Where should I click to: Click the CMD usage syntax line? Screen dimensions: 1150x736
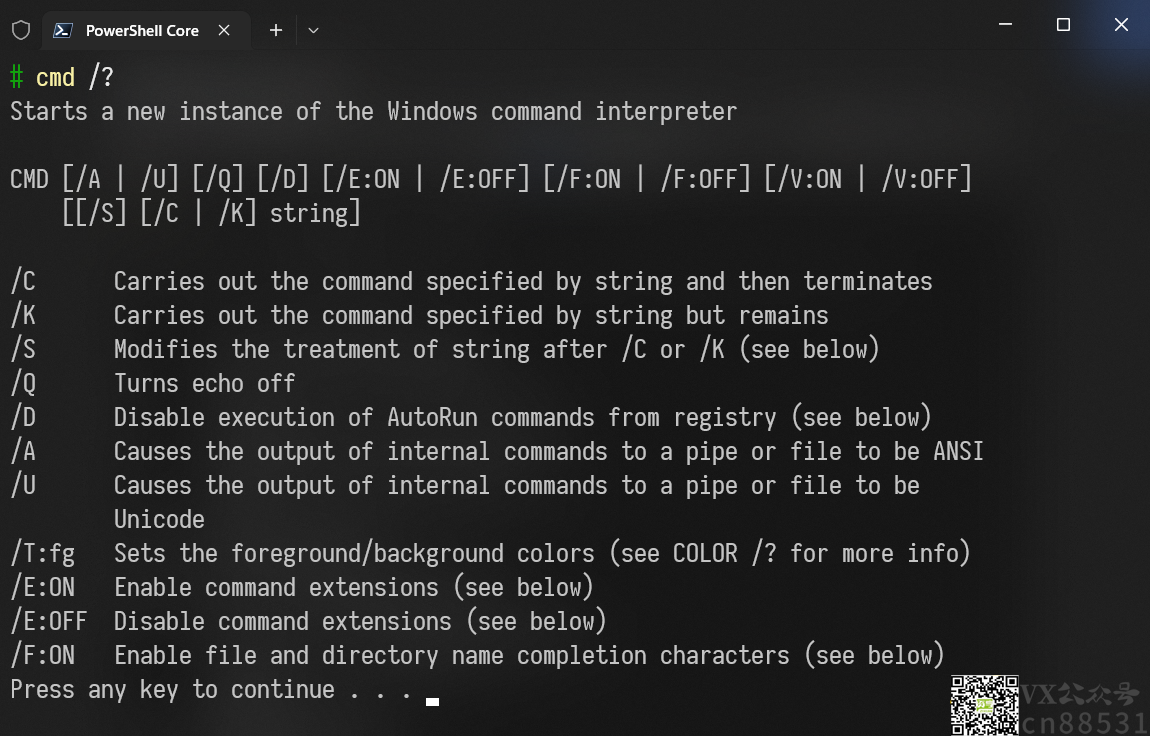click(x=490, y=179)
